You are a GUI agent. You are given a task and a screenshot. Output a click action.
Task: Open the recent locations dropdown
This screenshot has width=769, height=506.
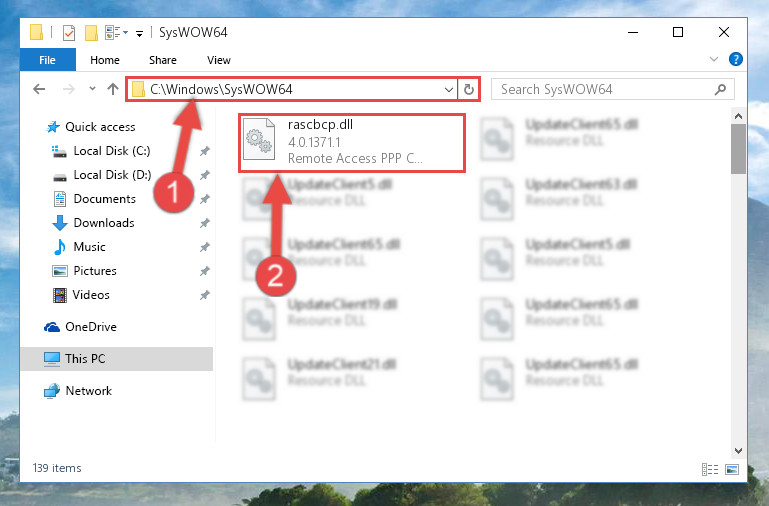(92, 89)
